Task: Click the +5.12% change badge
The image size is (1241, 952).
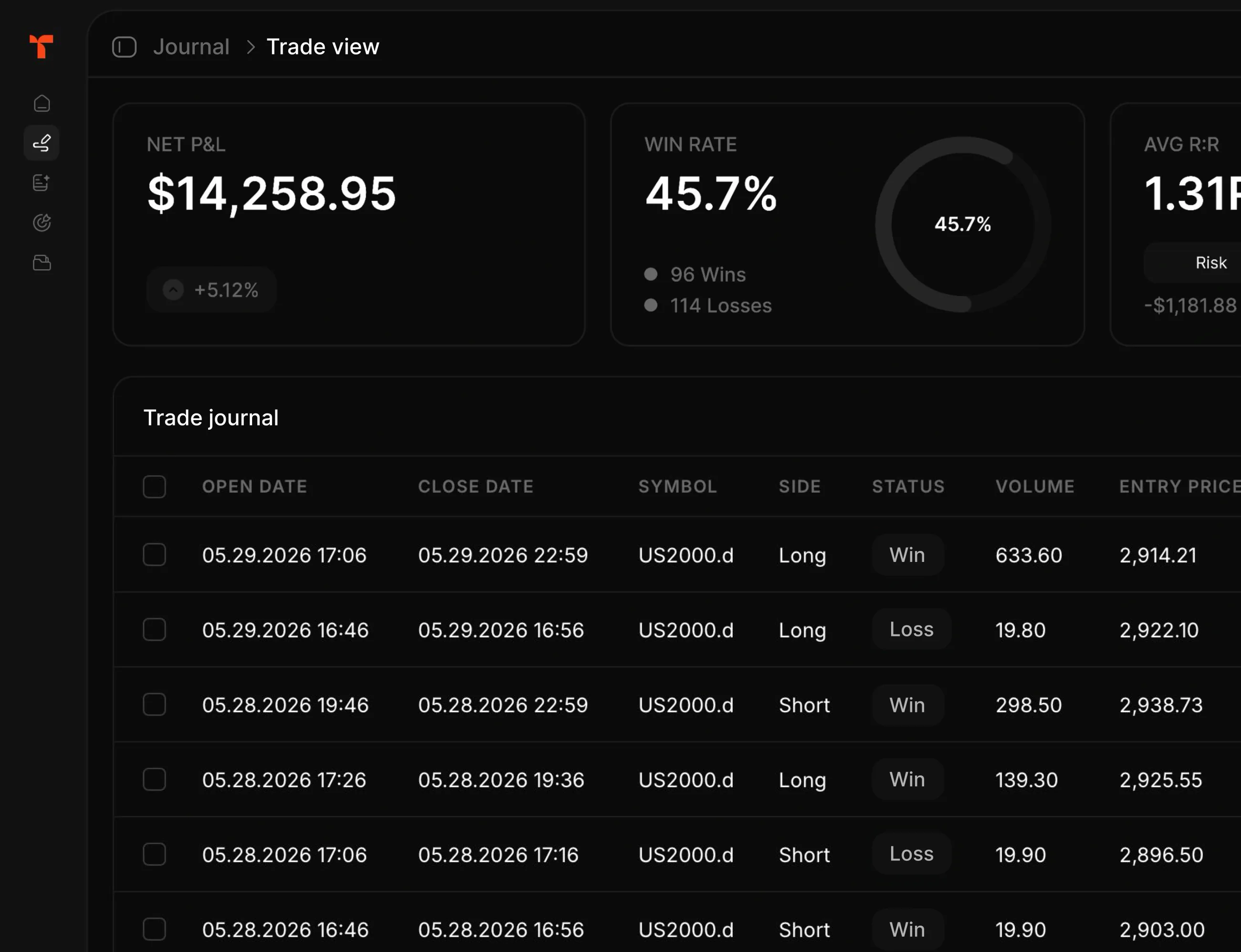Action: pos(211,290)
